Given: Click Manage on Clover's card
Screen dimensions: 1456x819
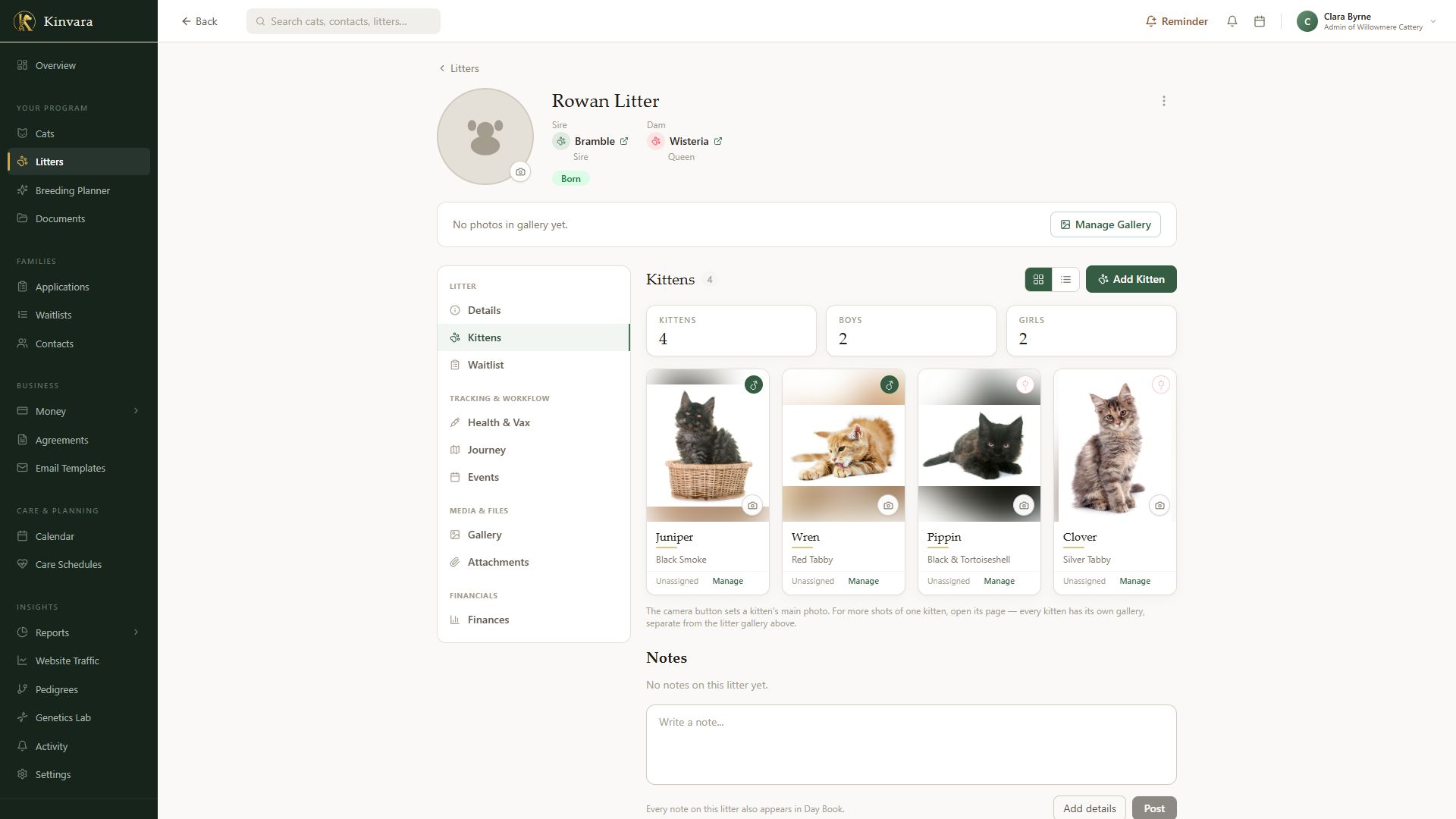Looking at the screenshot, I should (x=1134, y=581).
